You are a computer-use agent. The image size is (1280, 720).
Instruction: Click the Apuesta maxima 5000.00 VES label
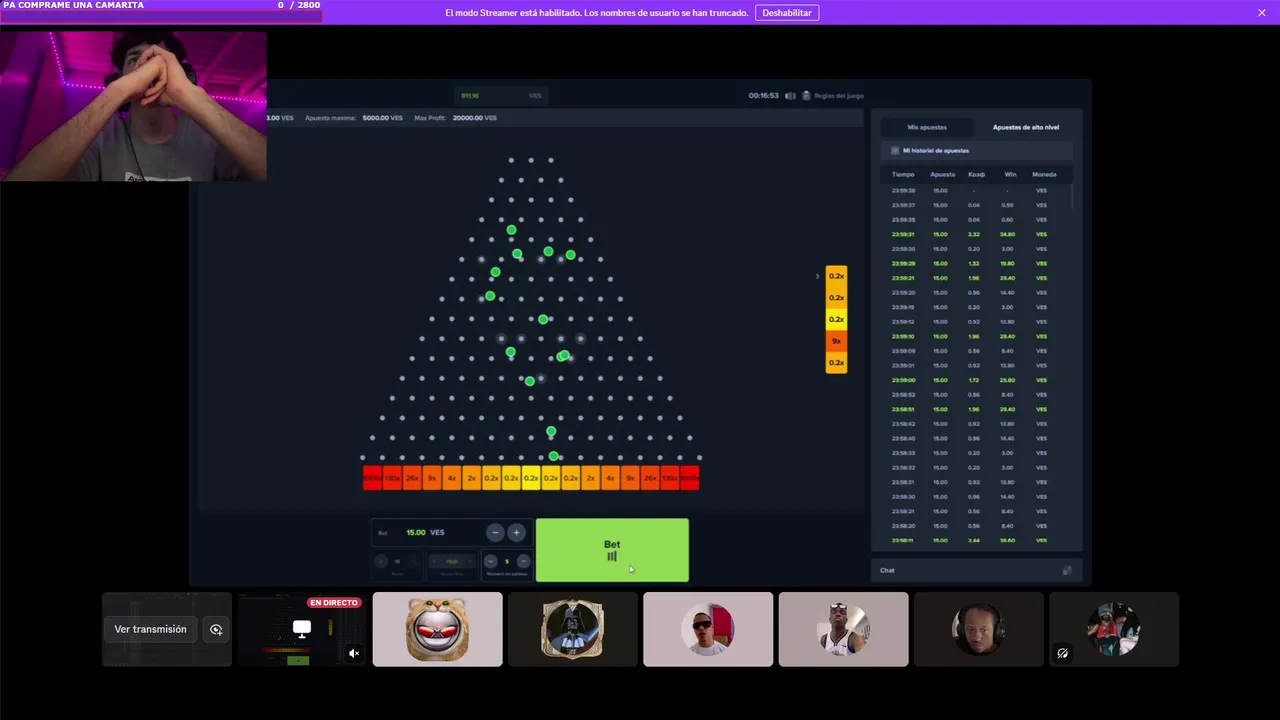click(353, 118)
